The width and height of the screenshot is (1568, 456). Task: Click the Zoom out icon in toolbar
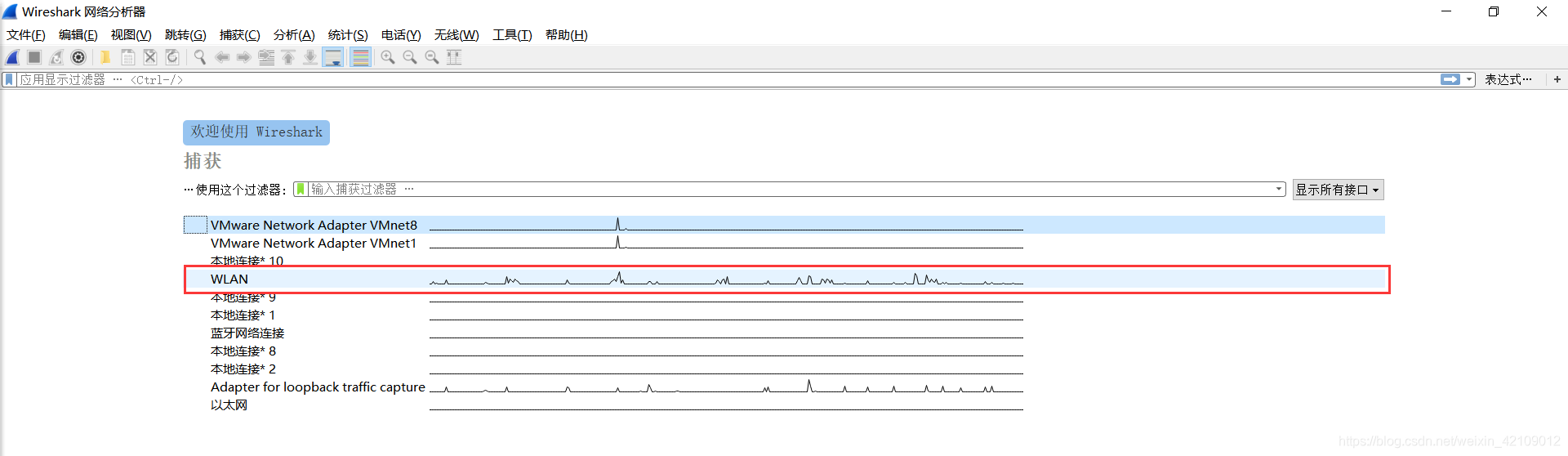click(410, 57)
